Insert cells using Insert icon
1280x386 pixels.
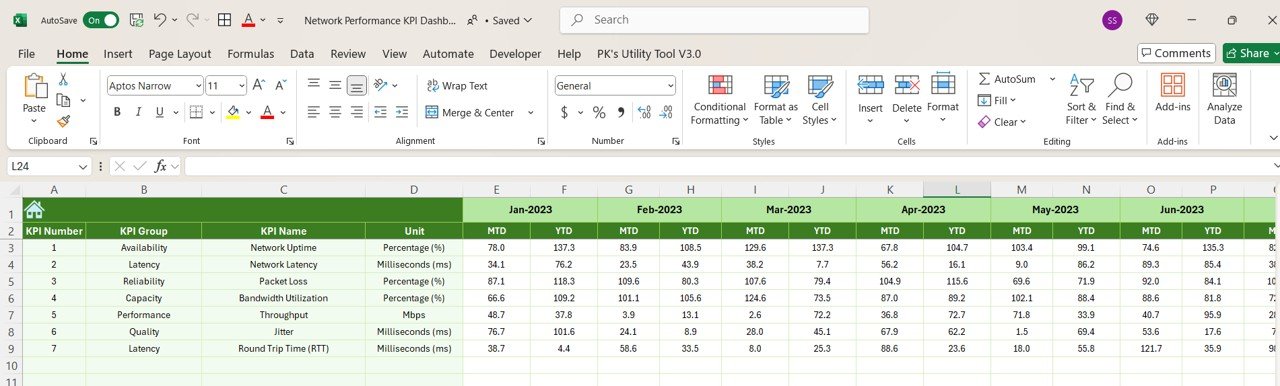point(870,85)
